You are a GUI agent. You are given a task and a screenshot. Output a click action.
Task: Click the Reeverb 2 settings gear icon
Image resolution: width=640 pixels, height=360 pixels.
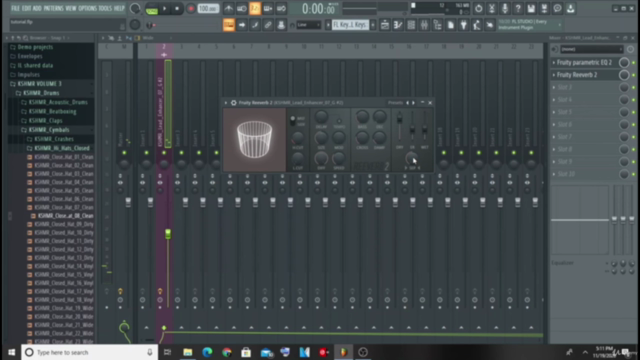(x=233, y=103)
